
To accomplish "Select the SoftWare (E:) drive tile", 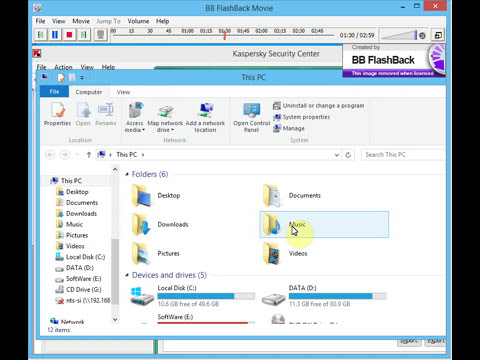I will (192, 319).
